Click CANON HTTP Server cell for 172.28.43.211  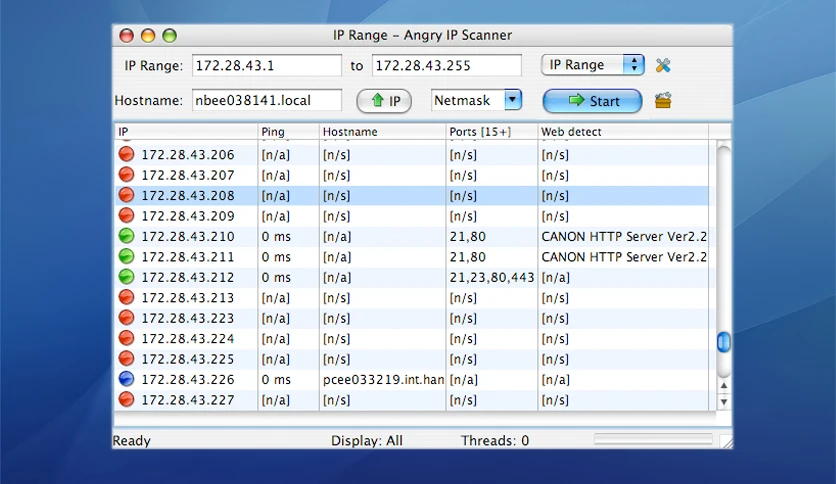pyautogui.click(x=624, y=257)
